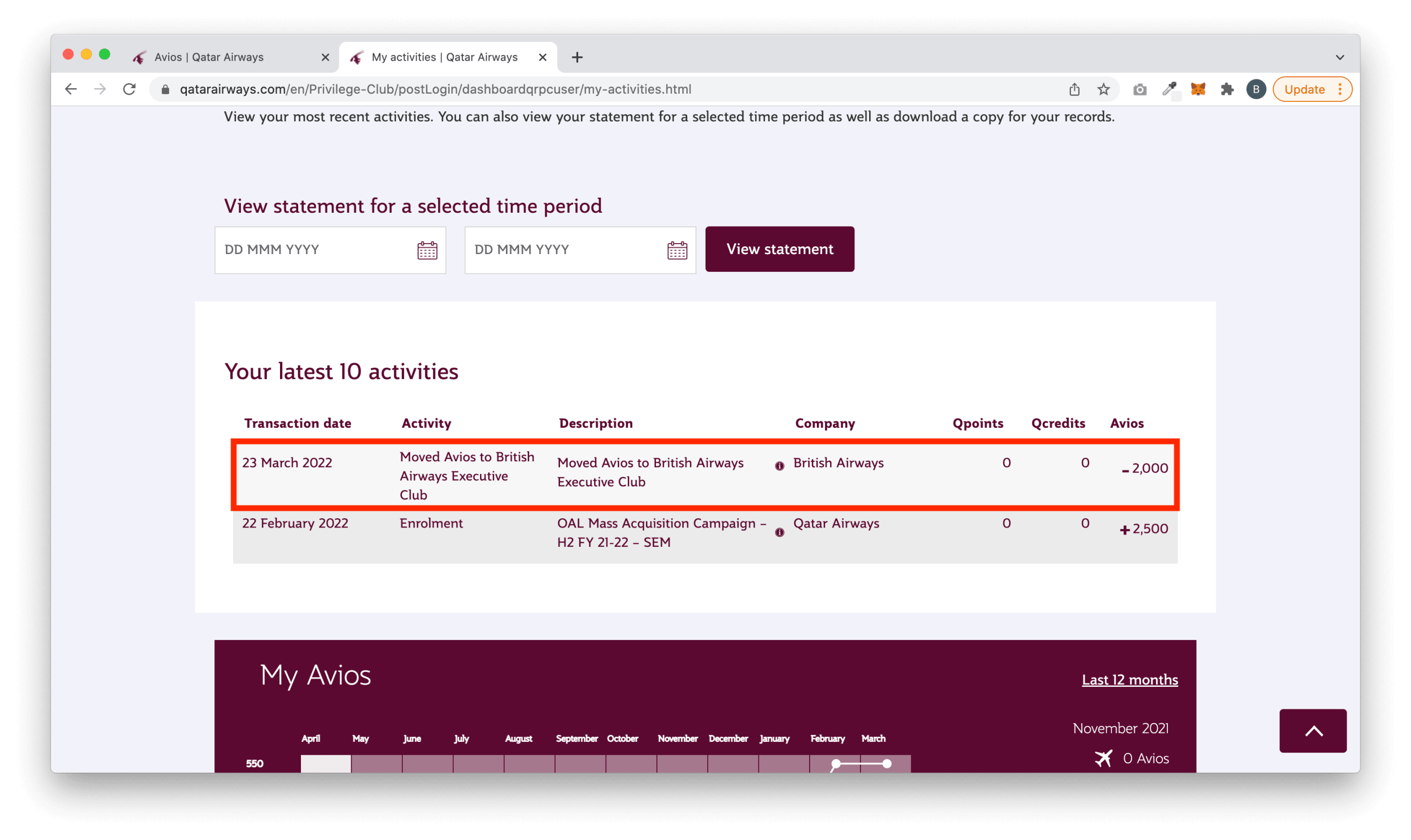Click the Chrome Update button

coord(1311,89)
